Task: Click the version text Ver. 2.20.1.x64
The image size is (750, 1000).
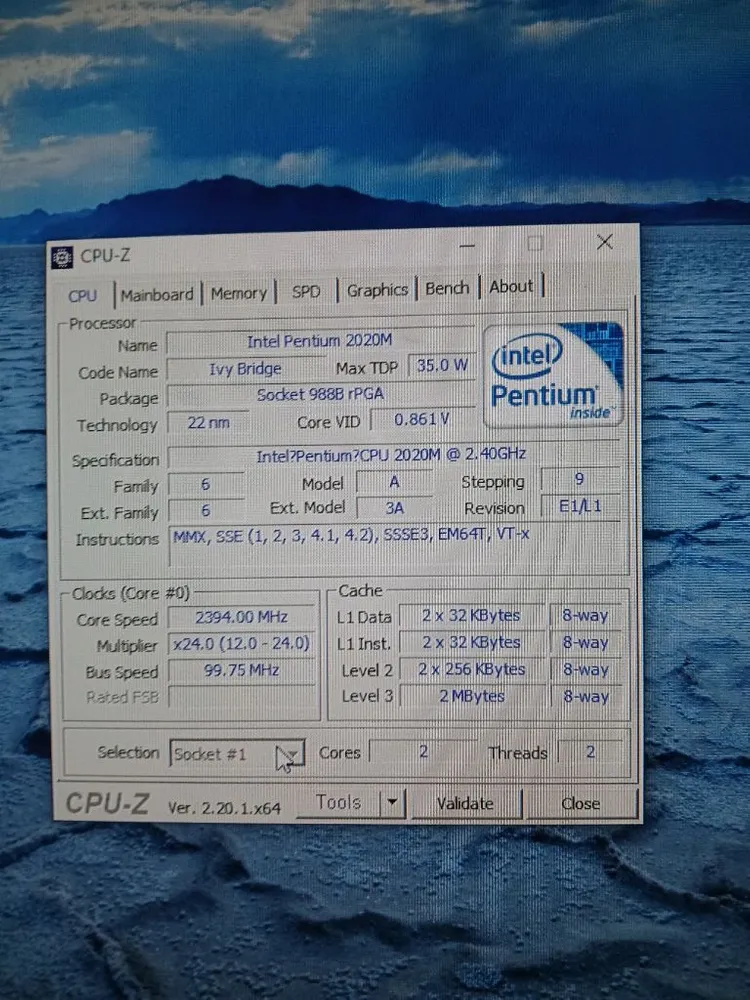Action: (224, 808)
